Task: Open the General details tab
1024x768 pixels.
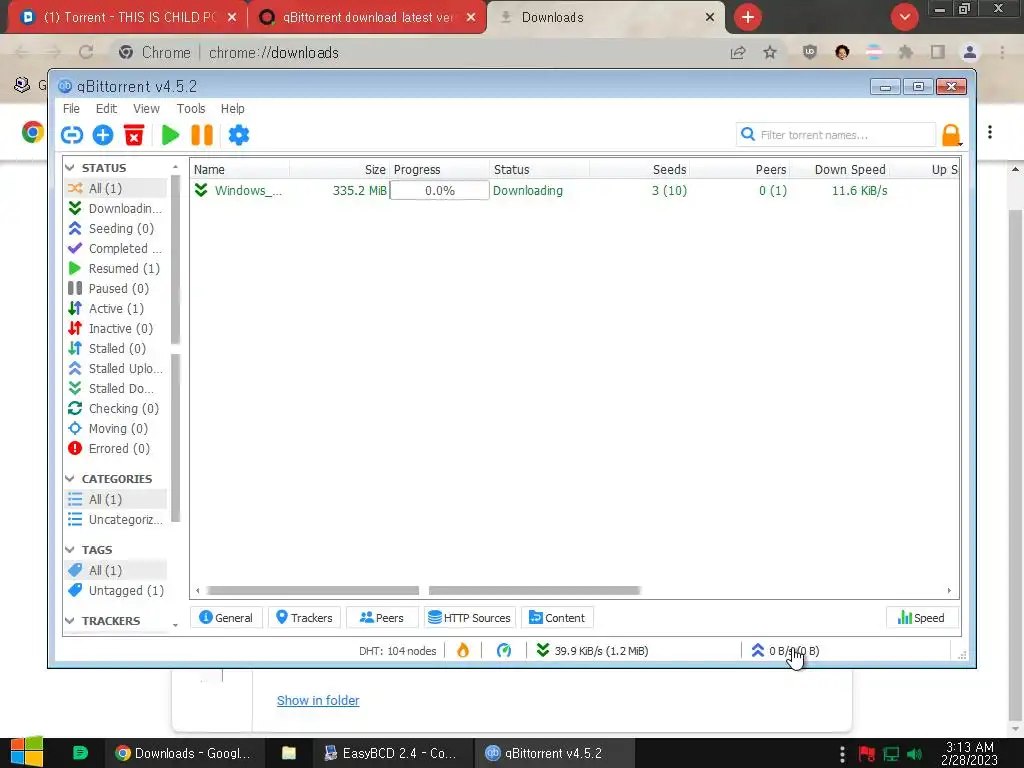Action: coord(226,618)
